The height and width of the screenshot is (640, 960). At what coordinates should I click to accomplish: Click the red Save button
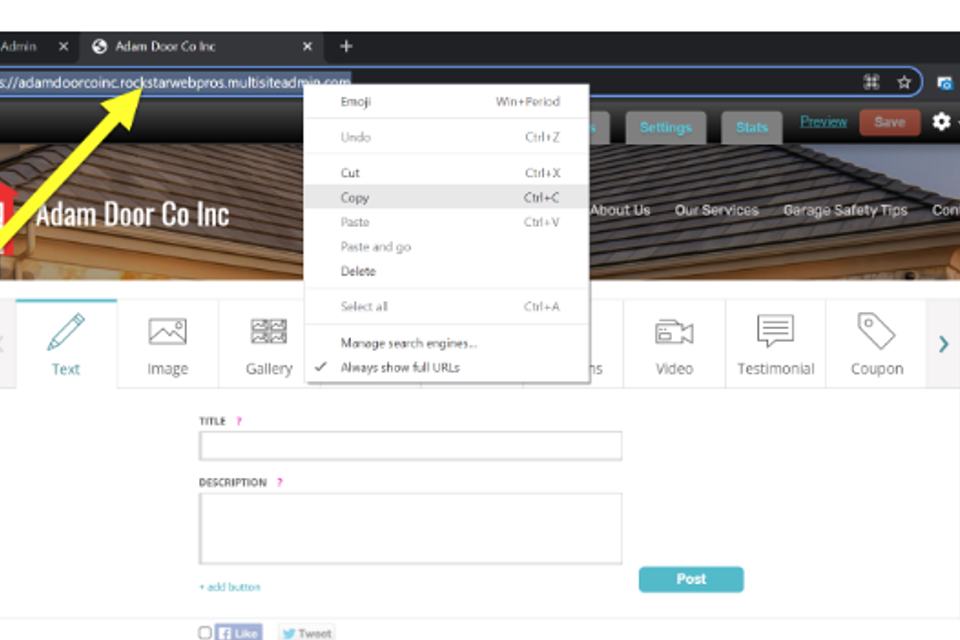pyautogui.click(x=890, y=122)
